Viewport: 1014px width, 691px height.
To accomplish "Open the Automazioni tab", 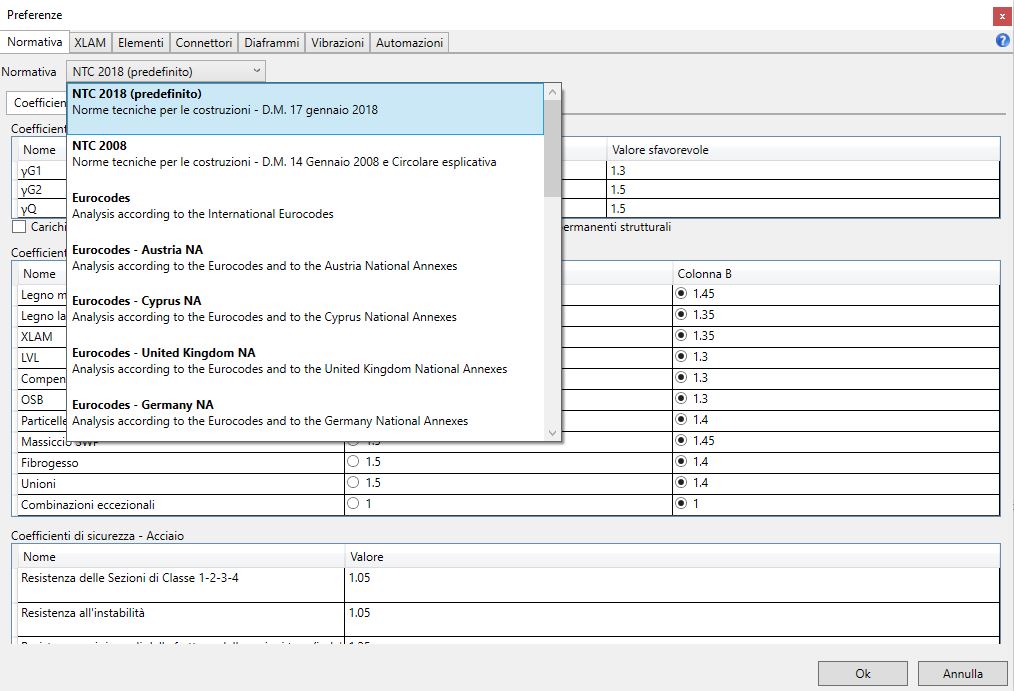I will (409, 43).
